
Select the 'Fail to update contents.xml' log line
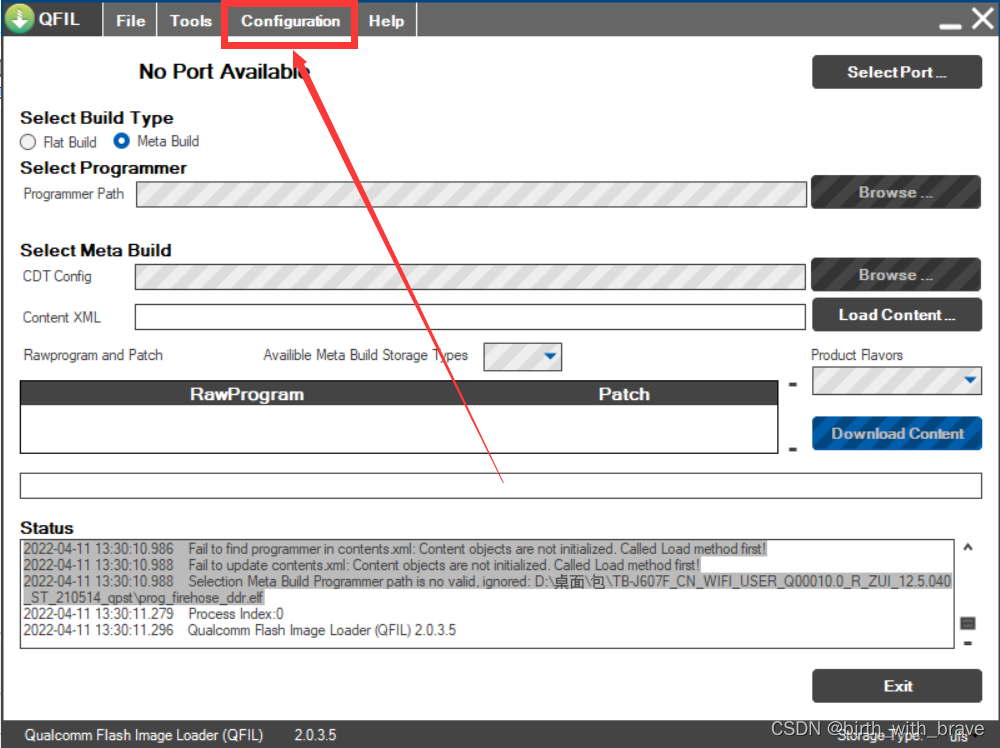[362, 565]
